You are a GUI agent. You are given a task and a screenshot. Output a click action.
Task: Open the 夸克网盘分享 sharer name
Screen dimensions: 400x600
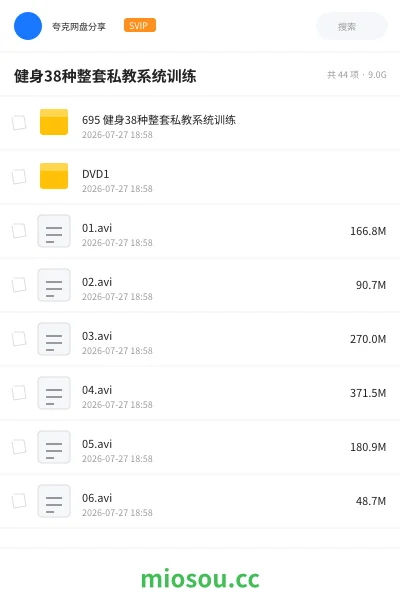(x=79, y=27)
